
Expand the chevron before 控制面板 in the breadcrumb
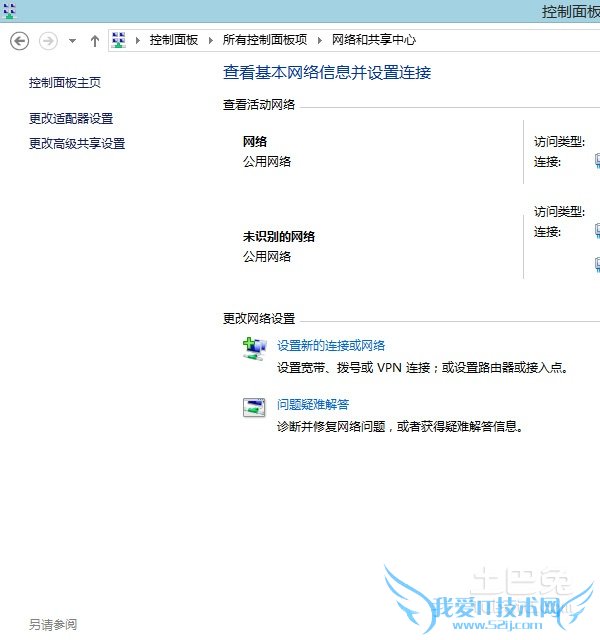click(138, 40)
